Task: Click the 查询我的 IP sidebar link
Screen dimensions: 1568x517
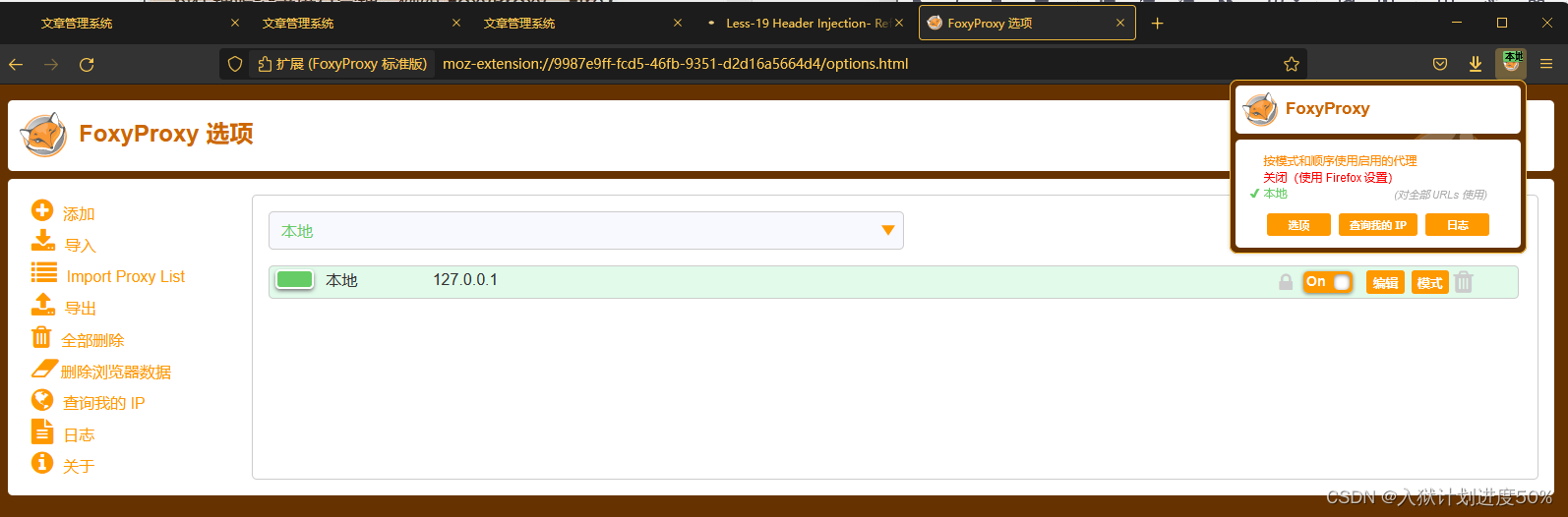Action: pyautogui.click(x=104, y=403)
